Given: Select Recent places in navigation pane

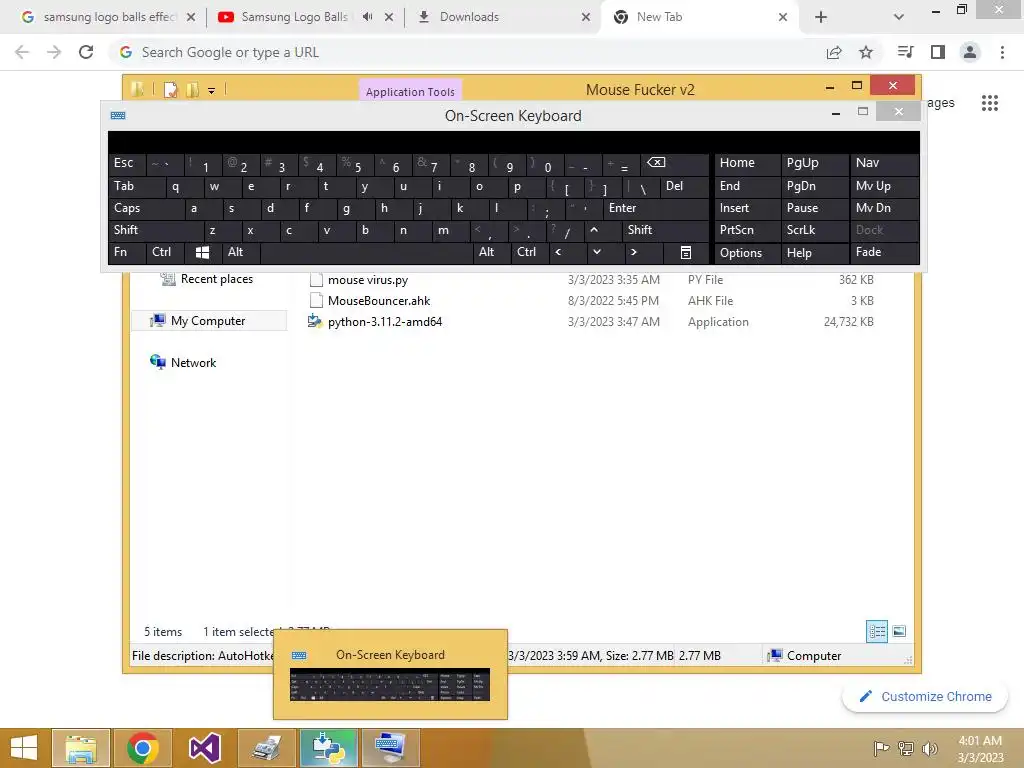Looking at the screenshot, I should tap(206, 279).
